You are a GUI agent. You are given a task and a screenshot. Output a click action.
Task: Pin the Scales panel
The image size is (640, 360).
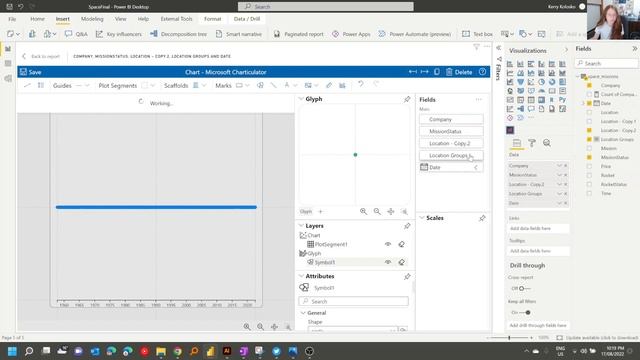click(482, 218)
